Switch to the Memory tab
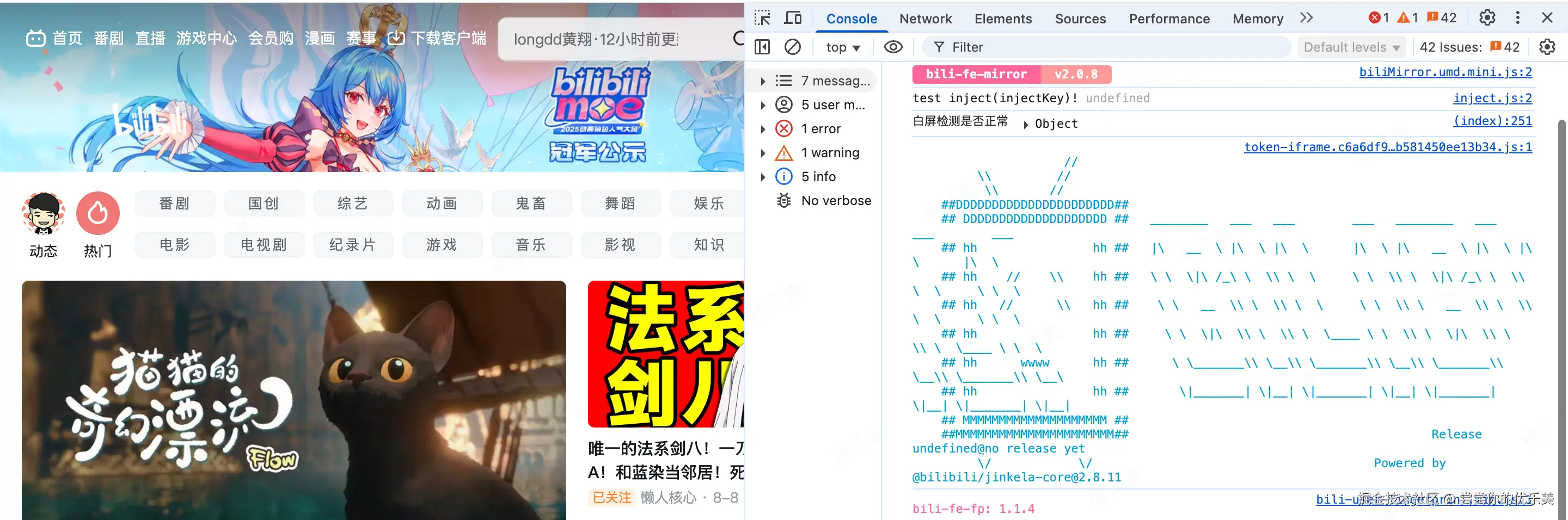Viewport: 1568px width, 520px height. coord(1258,18)
